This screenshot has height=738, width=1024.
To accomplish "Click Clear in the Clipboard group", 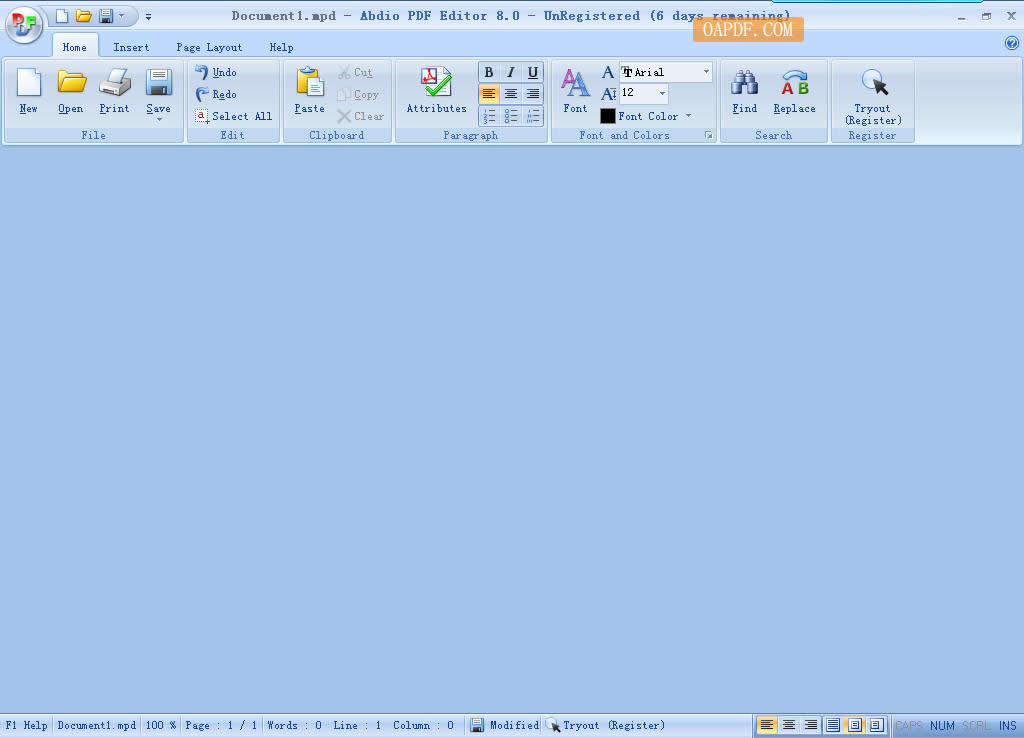I will click(x=360, y=116).
